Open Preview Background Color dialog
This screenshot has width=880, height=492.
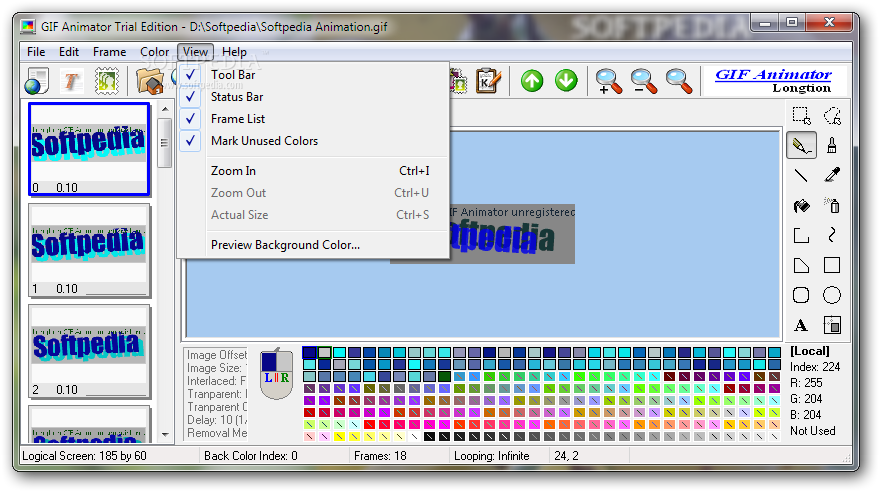(313, 245)
